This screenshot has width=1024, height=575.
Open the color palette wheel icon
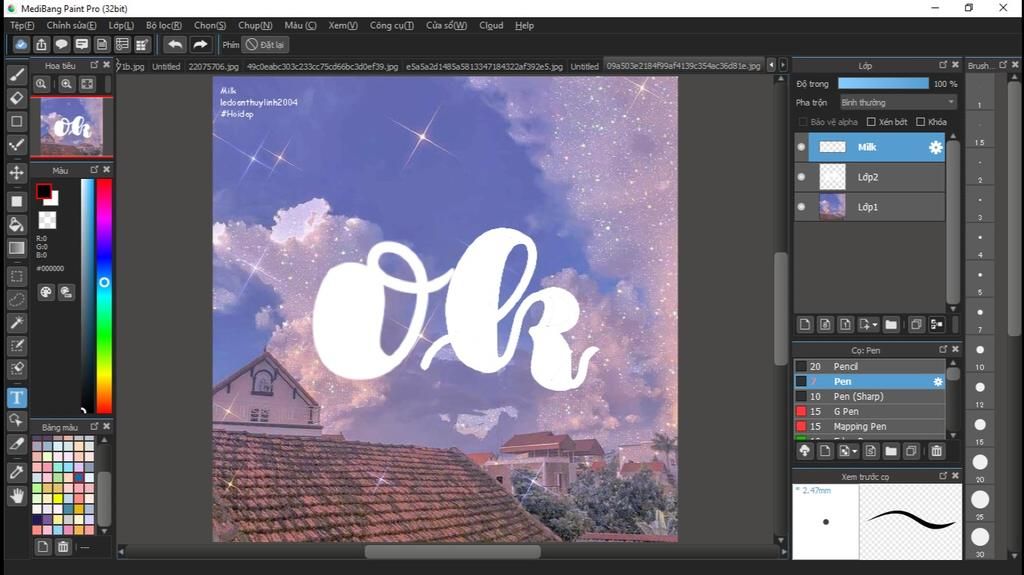(x=46, y=292)
